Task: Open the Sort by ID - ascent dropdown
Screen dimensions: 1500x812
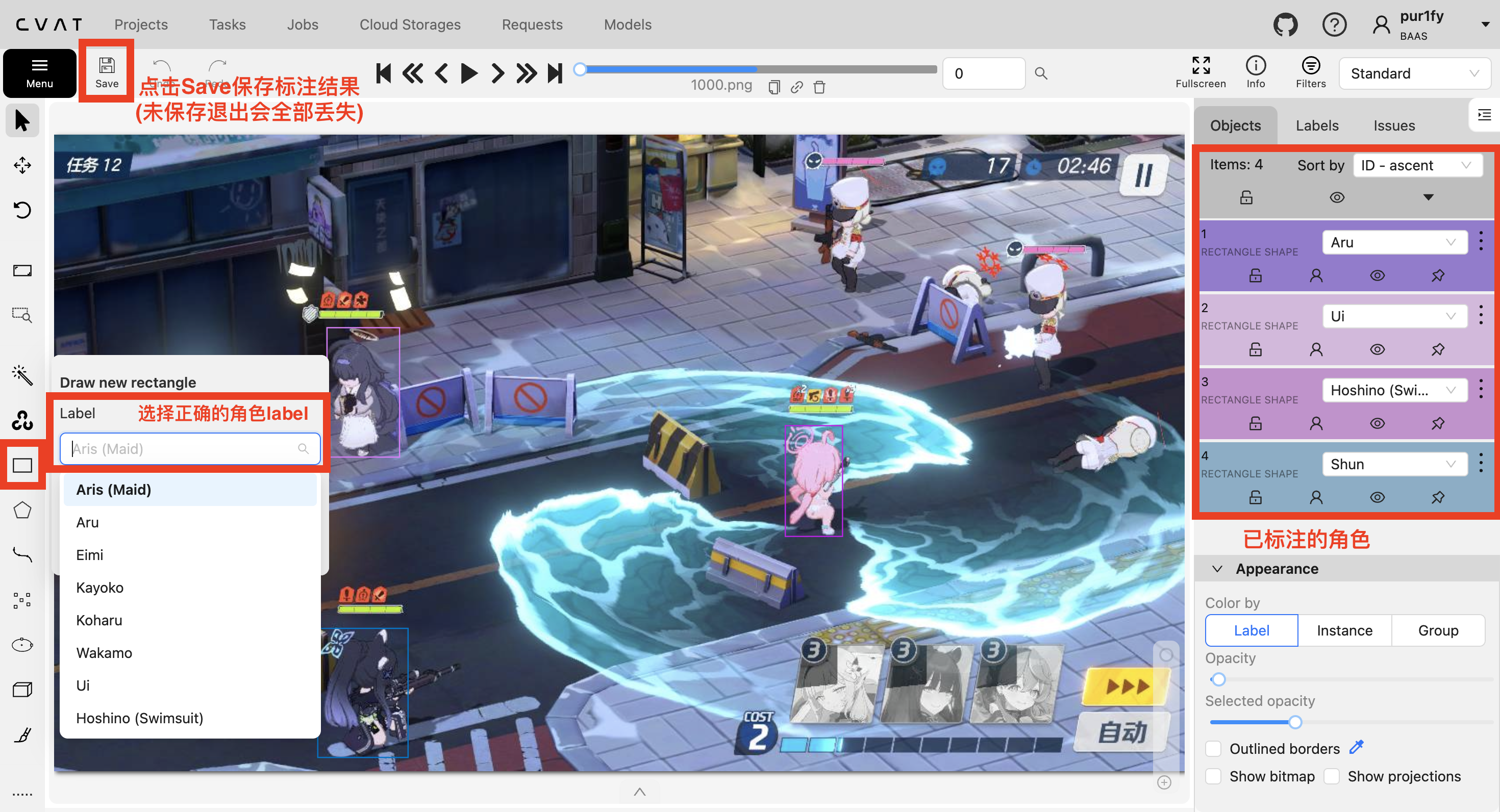Action: pos(1417,165)
